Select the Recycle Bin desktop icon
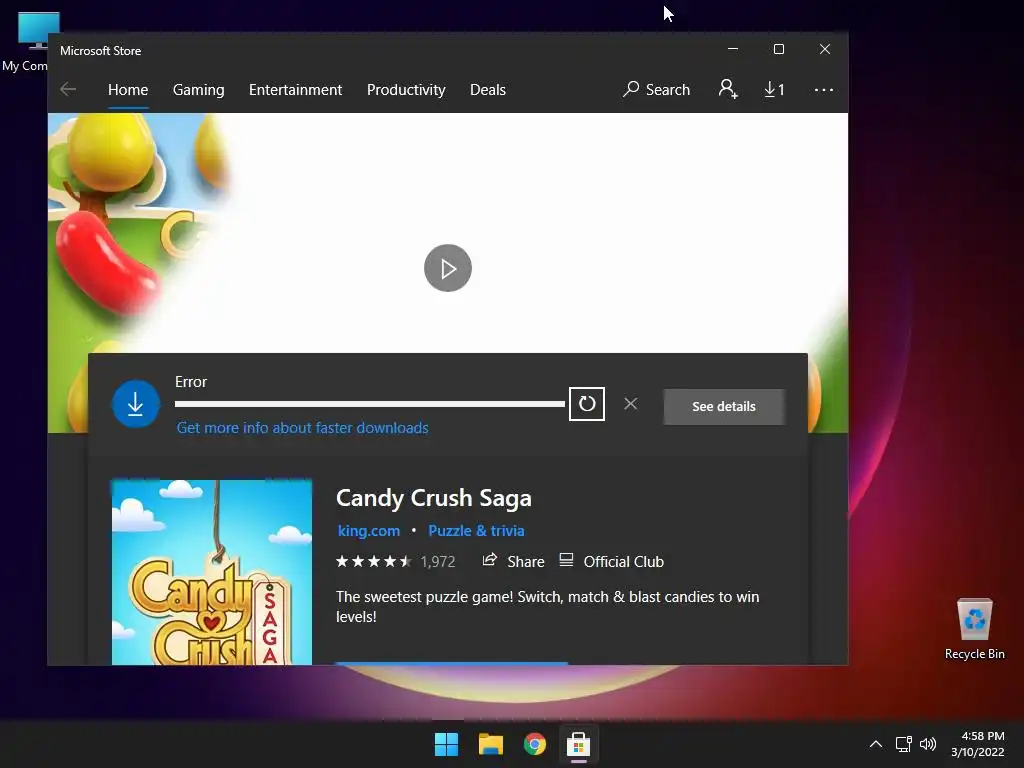This screenshot has width=1024, height=768. [974, 629]
